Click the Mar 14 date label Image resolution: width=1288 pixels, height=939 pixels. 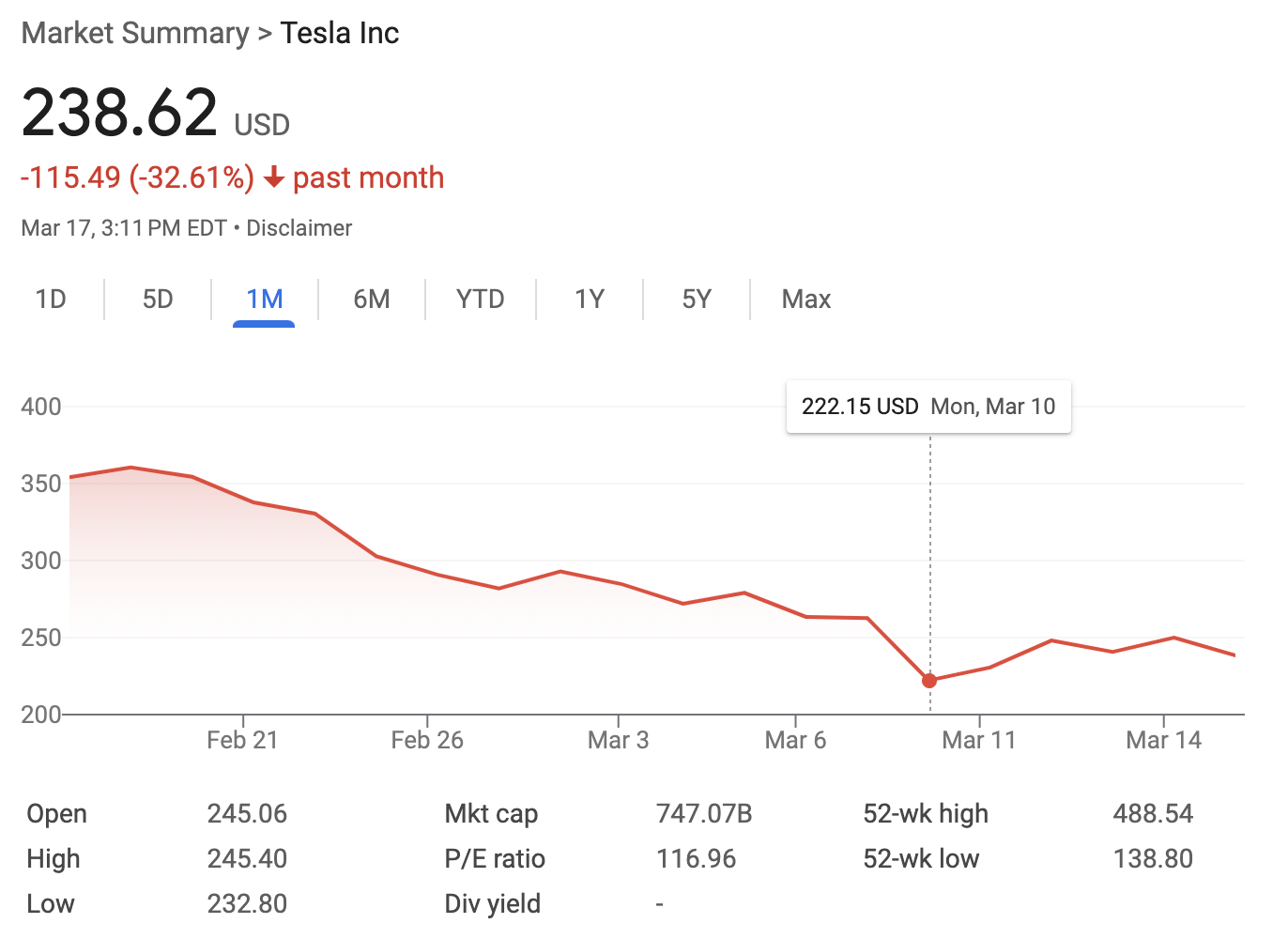(1163, 741)
